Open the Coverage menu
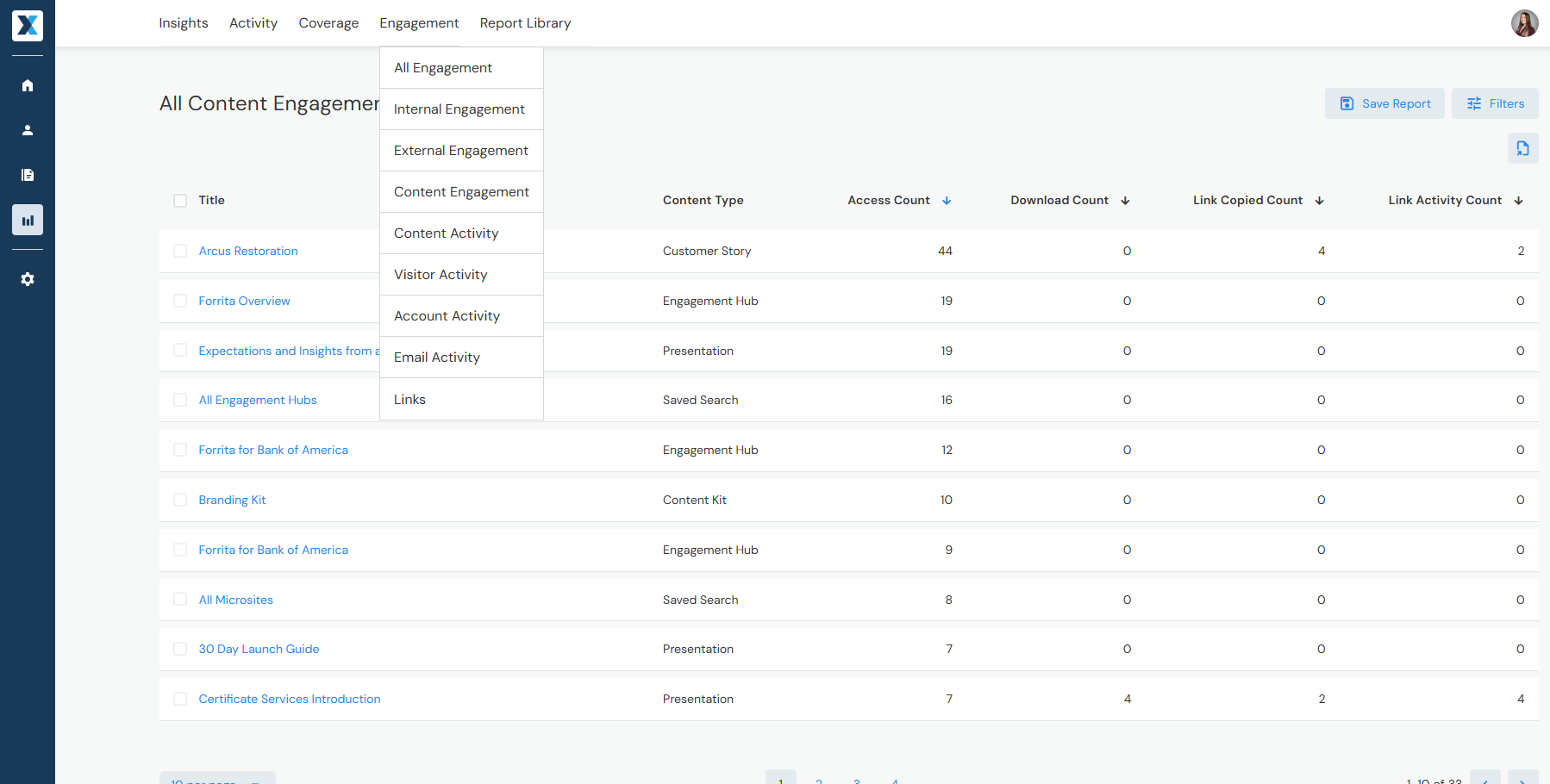The image size is (1550, 784). tap(328, 23)
